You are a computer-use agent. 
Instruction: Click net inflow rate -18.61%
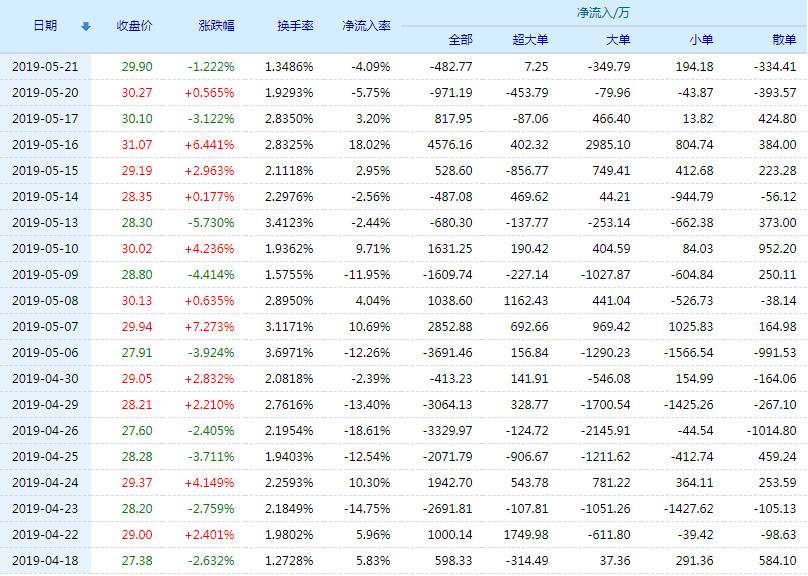367,431
